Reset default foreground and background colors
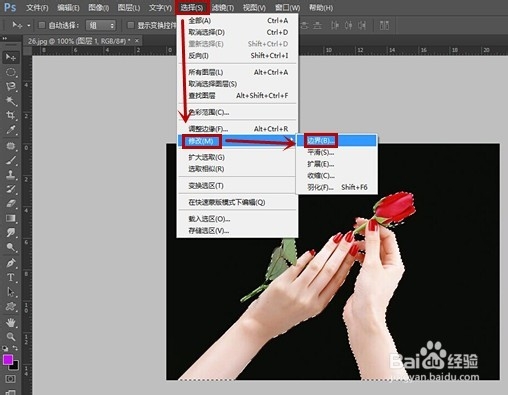Viewport: 508px width, 395px height. (5, 348)
